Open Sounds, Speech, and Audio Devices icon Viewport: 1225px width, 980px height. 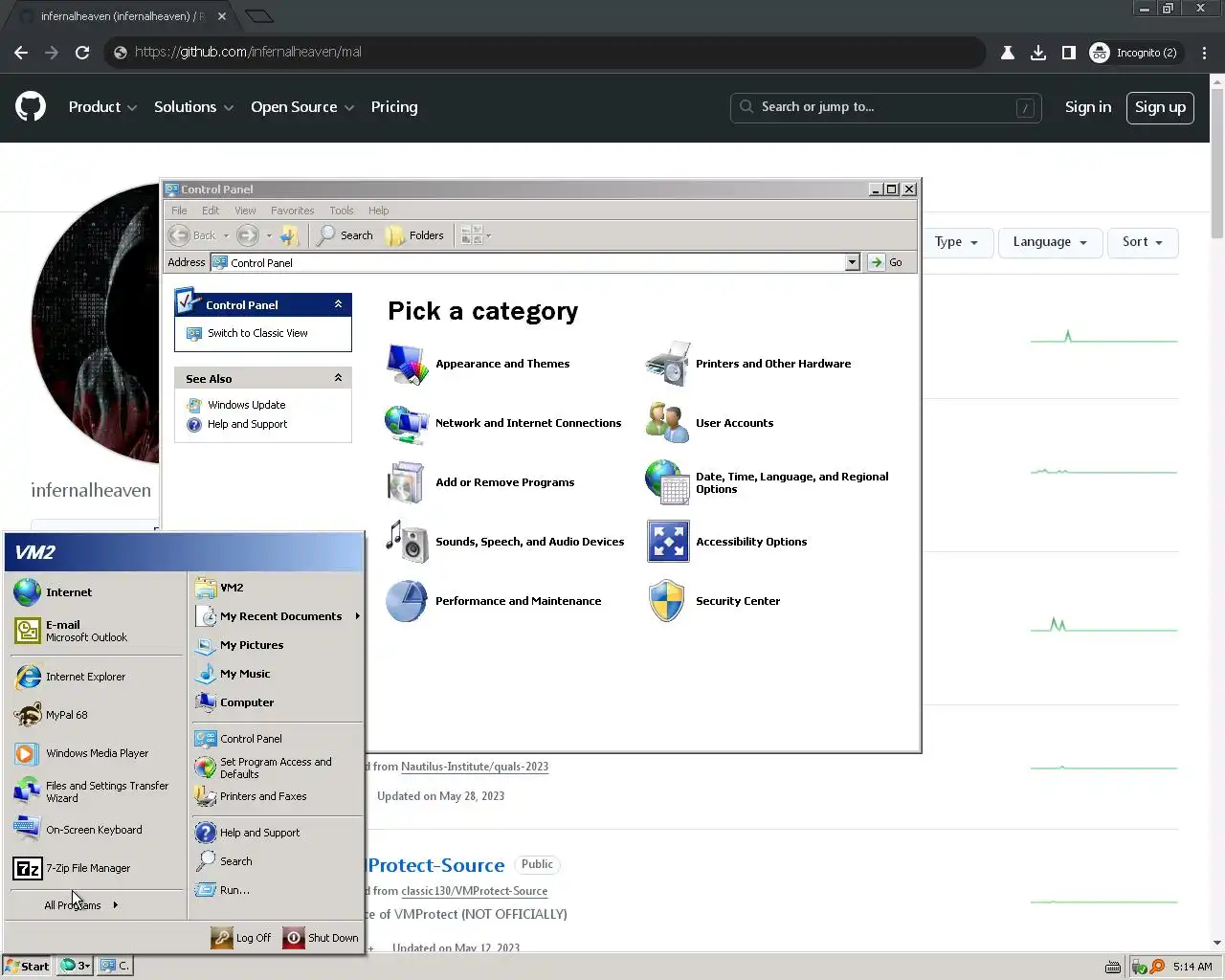click(x=407, y=542)
